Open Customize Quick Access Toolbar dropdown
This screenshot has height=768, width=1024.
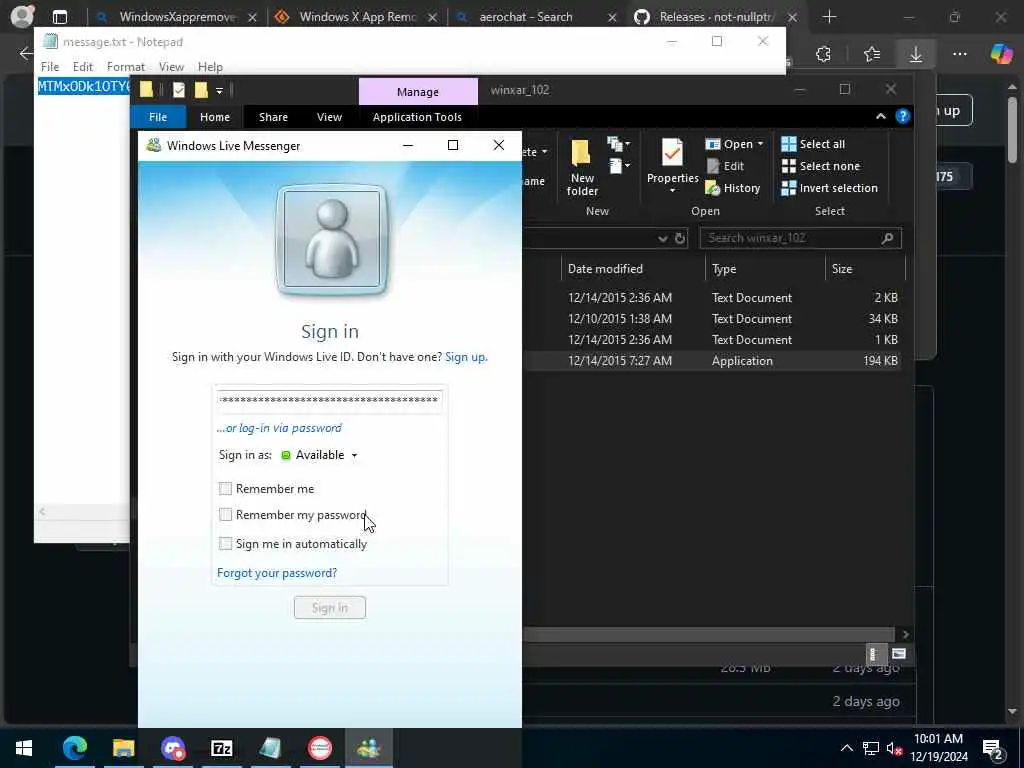tap(219, 91)
